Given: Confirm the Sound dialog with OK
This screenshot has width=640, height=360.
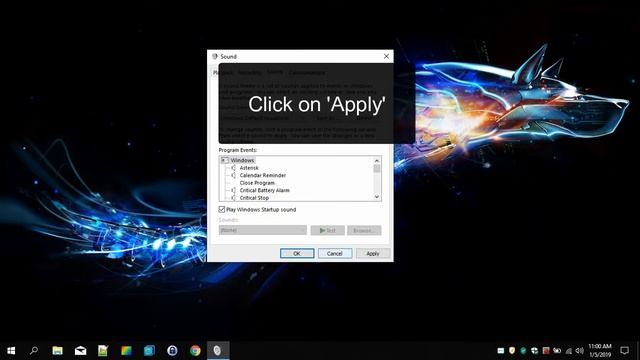Looking at the screenshot, I should [x=297, y=253].
